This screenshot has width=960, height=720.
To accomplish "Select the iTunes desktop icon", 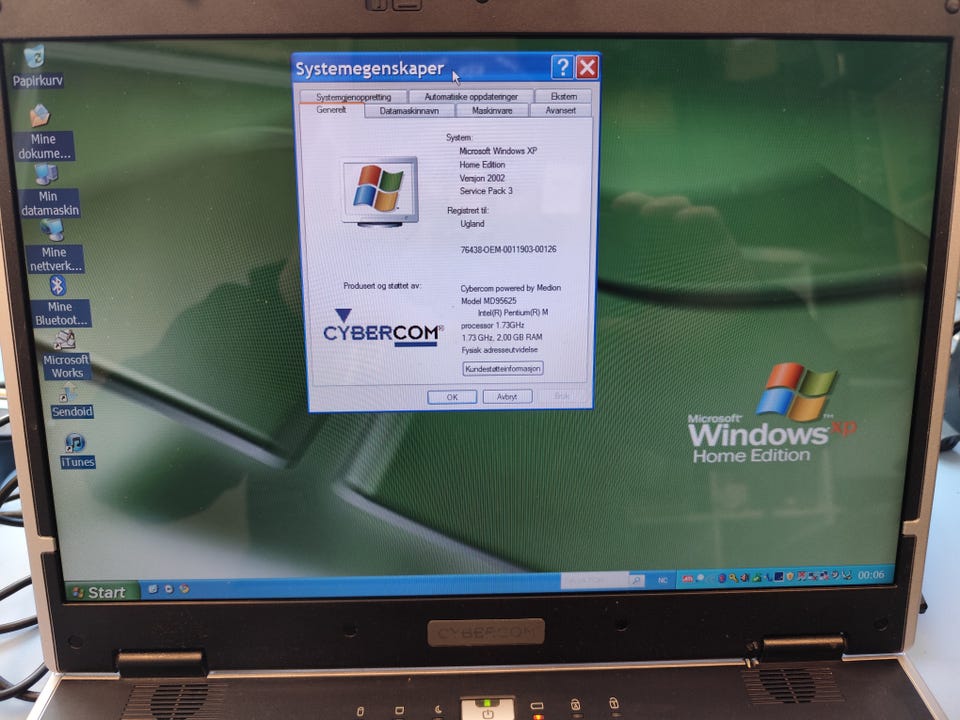I will point(77,451).
